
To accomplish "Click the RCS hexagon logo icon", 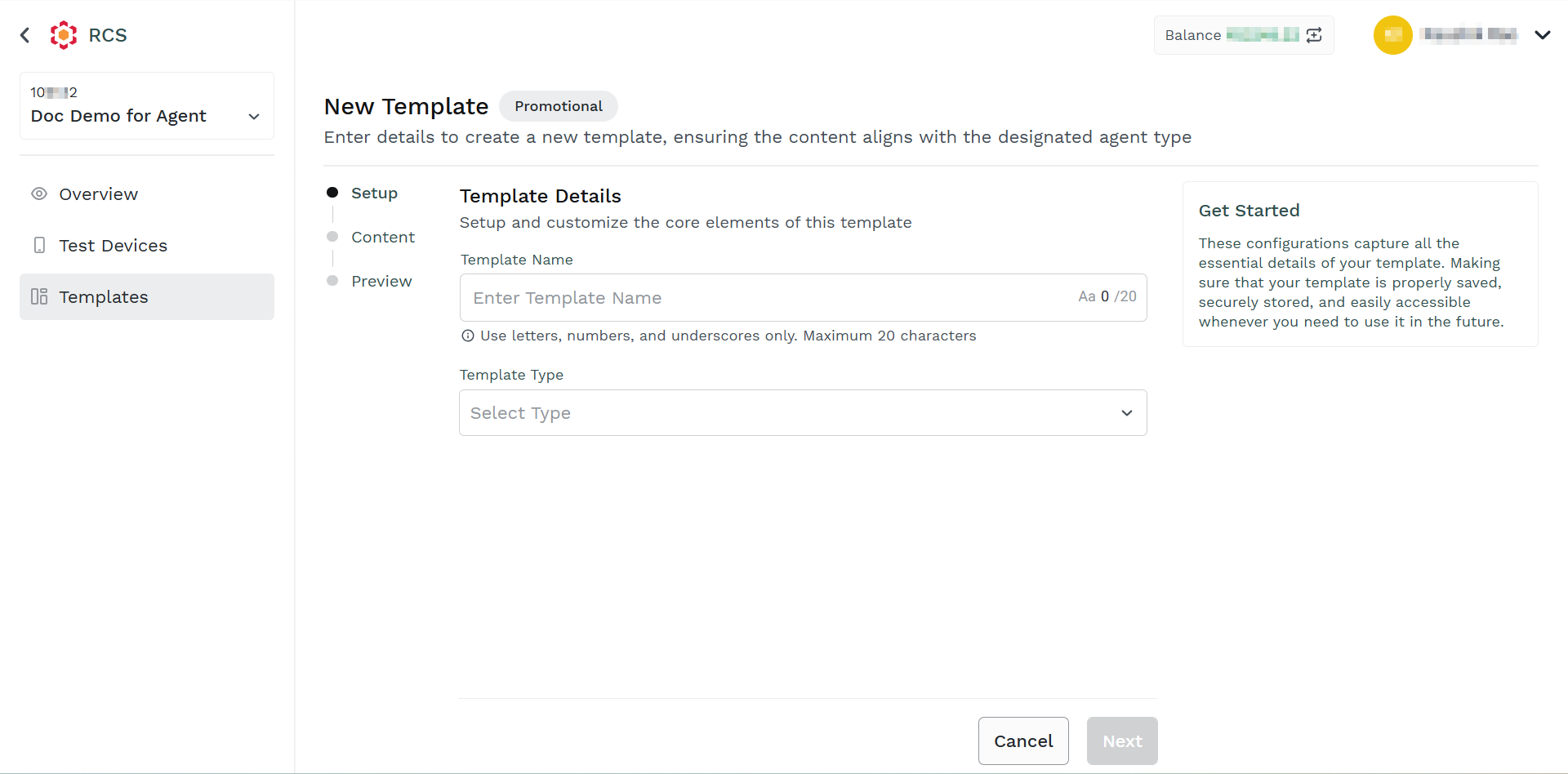I will coord(64,35).
